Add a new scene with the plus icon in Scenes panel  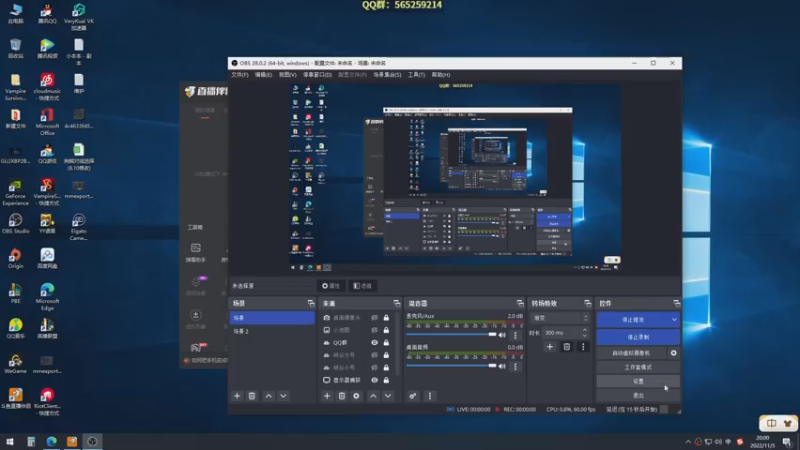point(237,396)
